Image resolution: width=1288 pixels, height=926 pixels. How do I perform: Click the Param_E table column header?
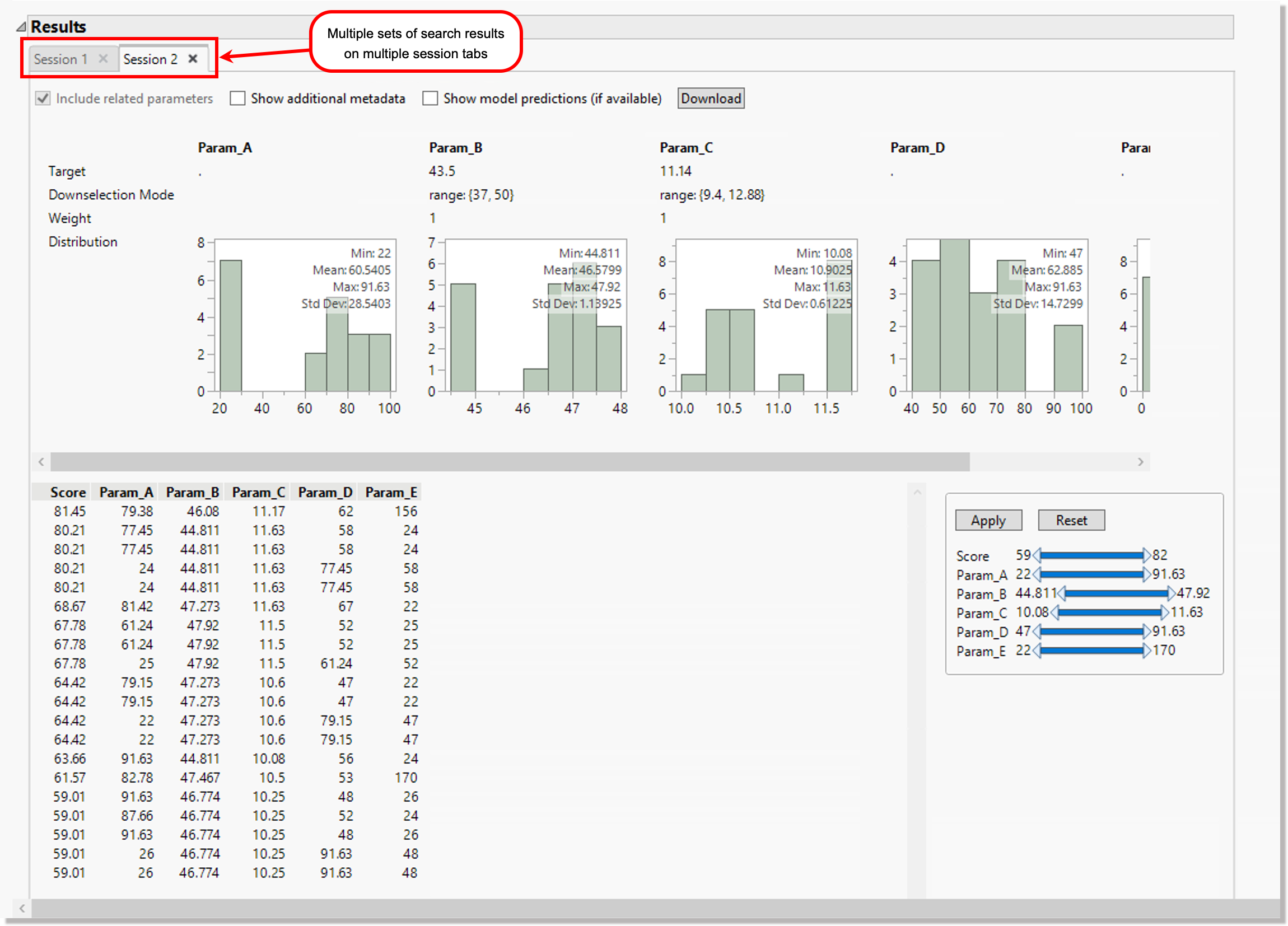coord(391,492)
